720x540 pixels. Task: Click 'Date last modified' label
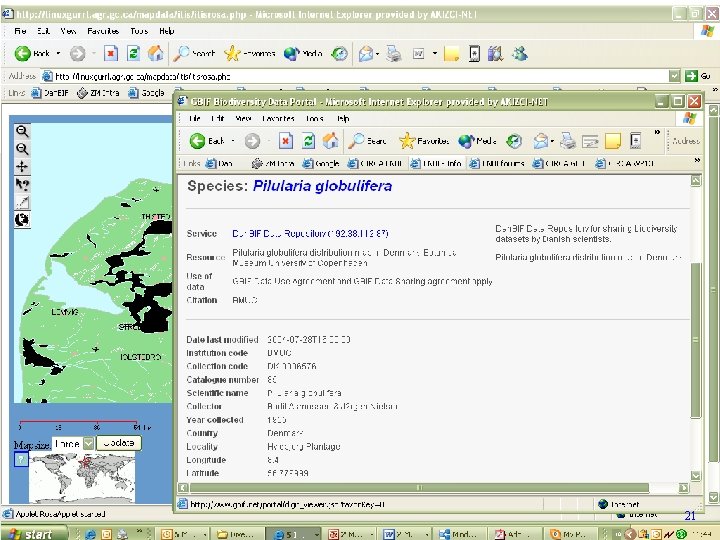click(222, 339)
